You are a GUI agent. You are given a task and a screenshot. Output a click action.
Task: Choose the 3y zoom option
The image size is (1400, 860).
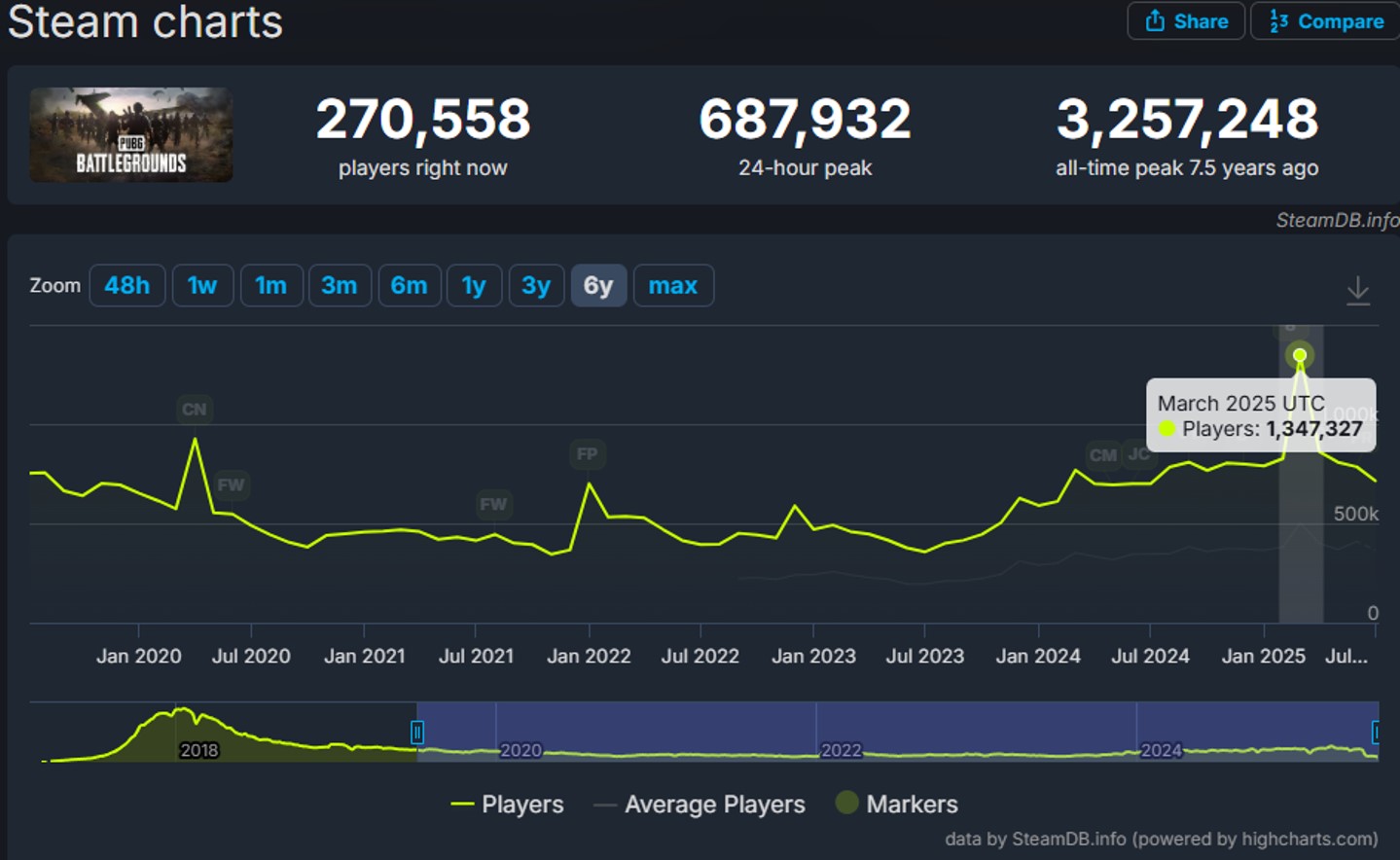(x=536, y=286)
